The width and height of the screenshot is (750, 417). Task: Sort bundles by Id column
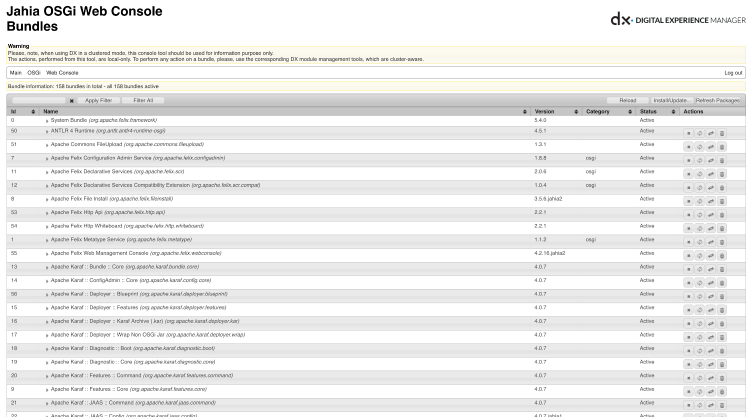pos(22,111)
